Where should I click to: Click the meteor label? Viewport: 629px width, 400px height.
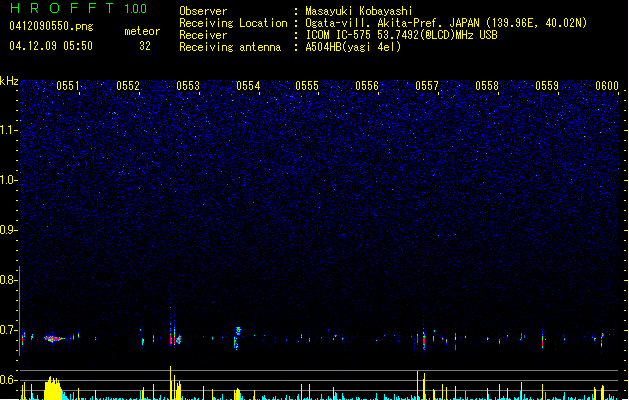(x=142, y=31)
